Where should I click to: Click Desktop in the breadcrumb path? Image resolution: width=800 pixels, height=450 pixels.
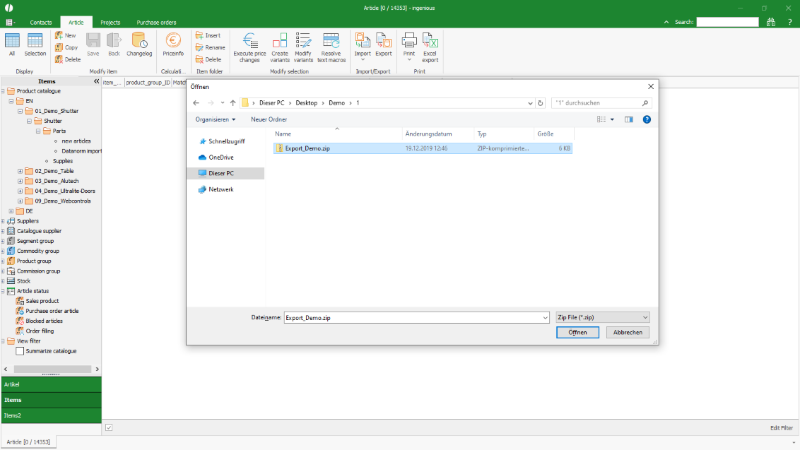(306, 103)
